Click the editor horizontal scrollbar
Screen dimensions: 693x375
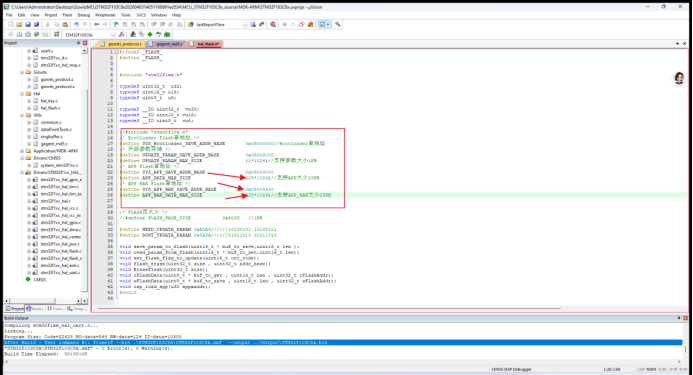329,308
